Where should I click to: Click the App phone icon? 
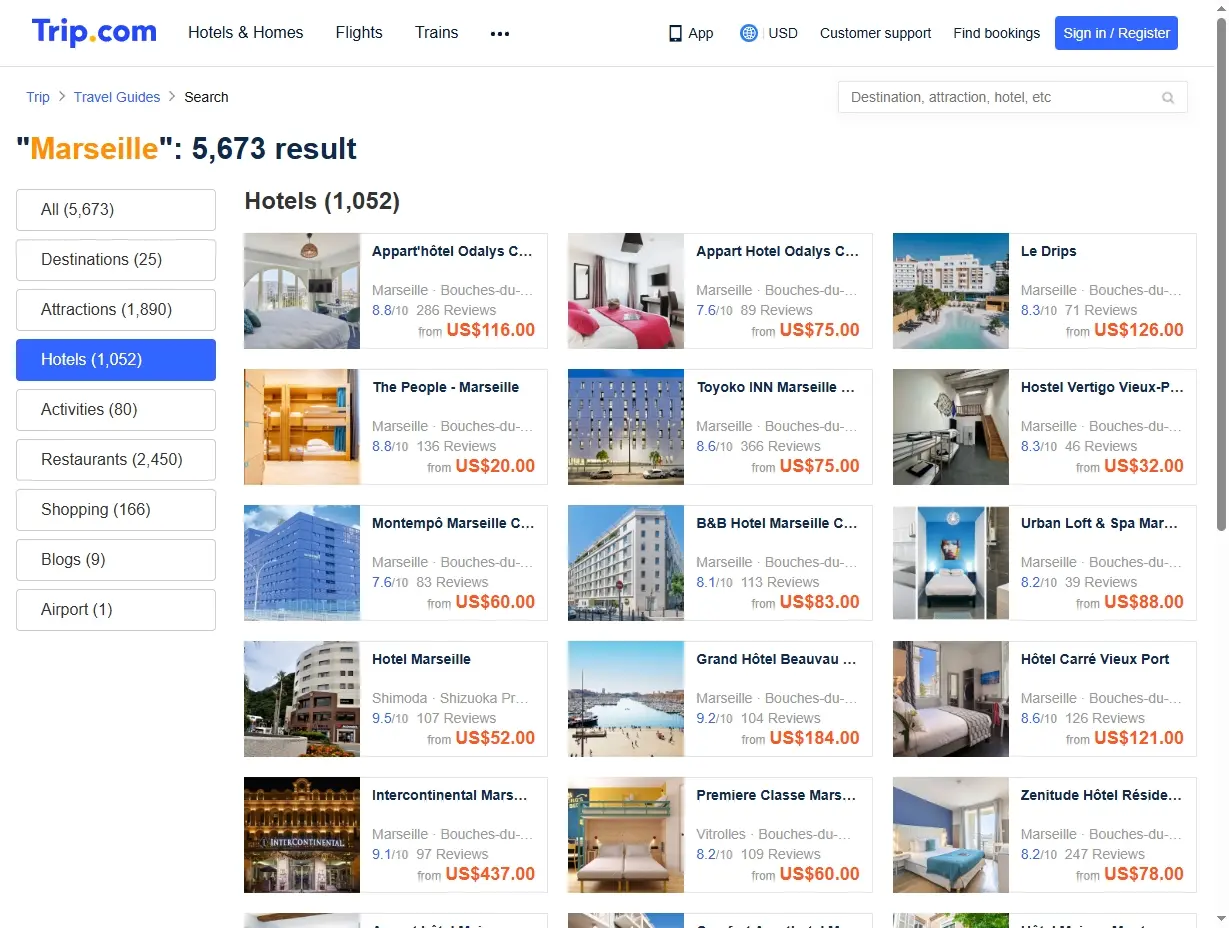675,33
